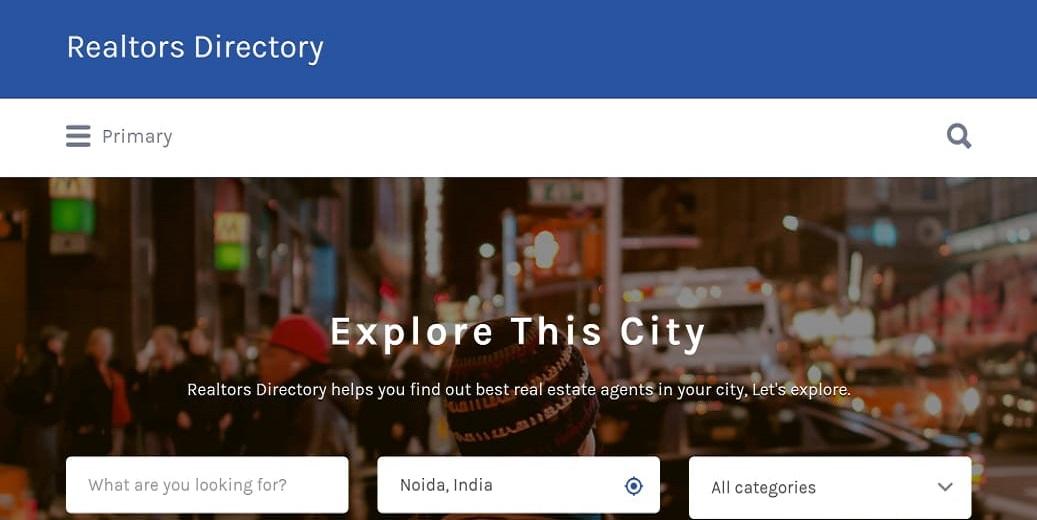Expand the All categories dropdown
The width and height of the screenshot is (1037, 520).
[830, 488]
